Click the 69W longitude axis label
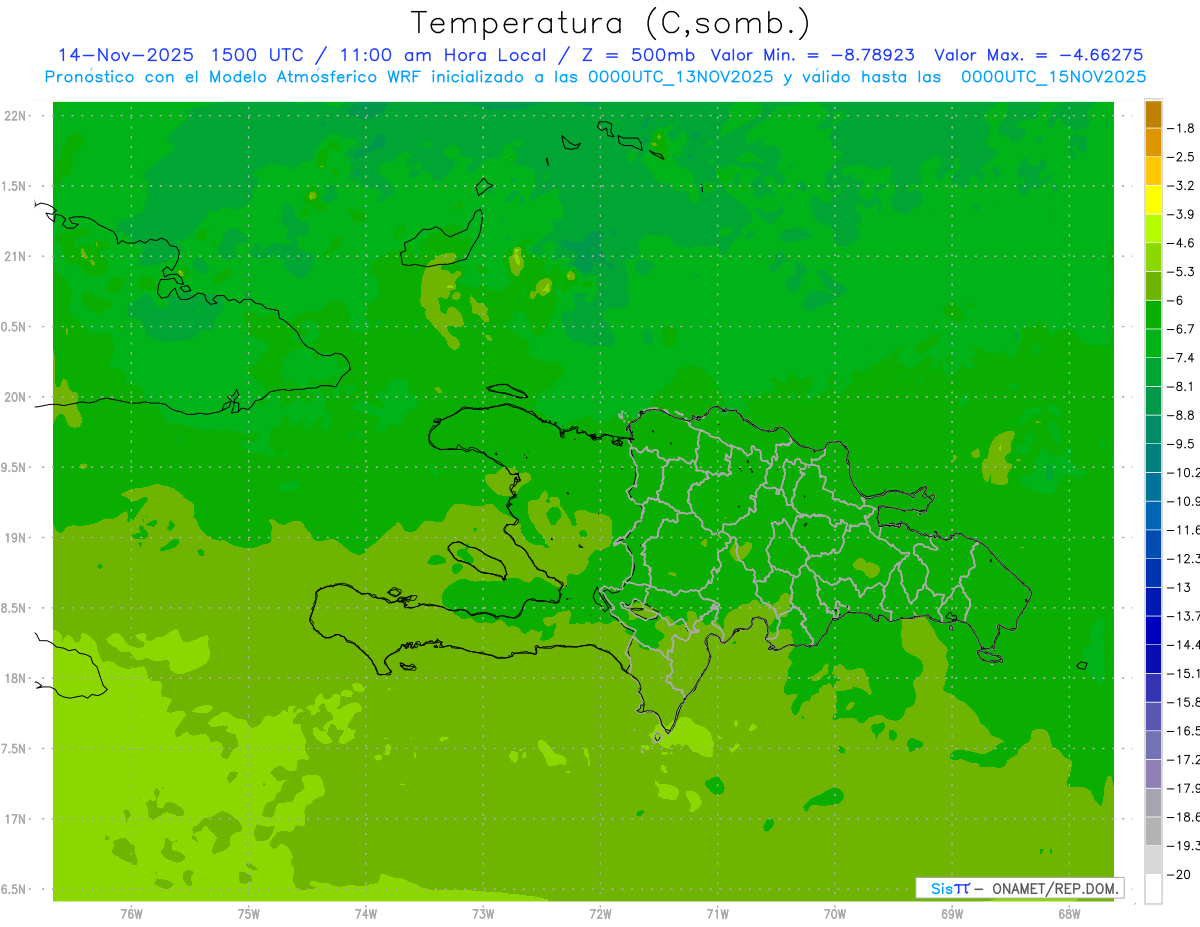Screen dimensions: 1200x927 pos(952,913)
